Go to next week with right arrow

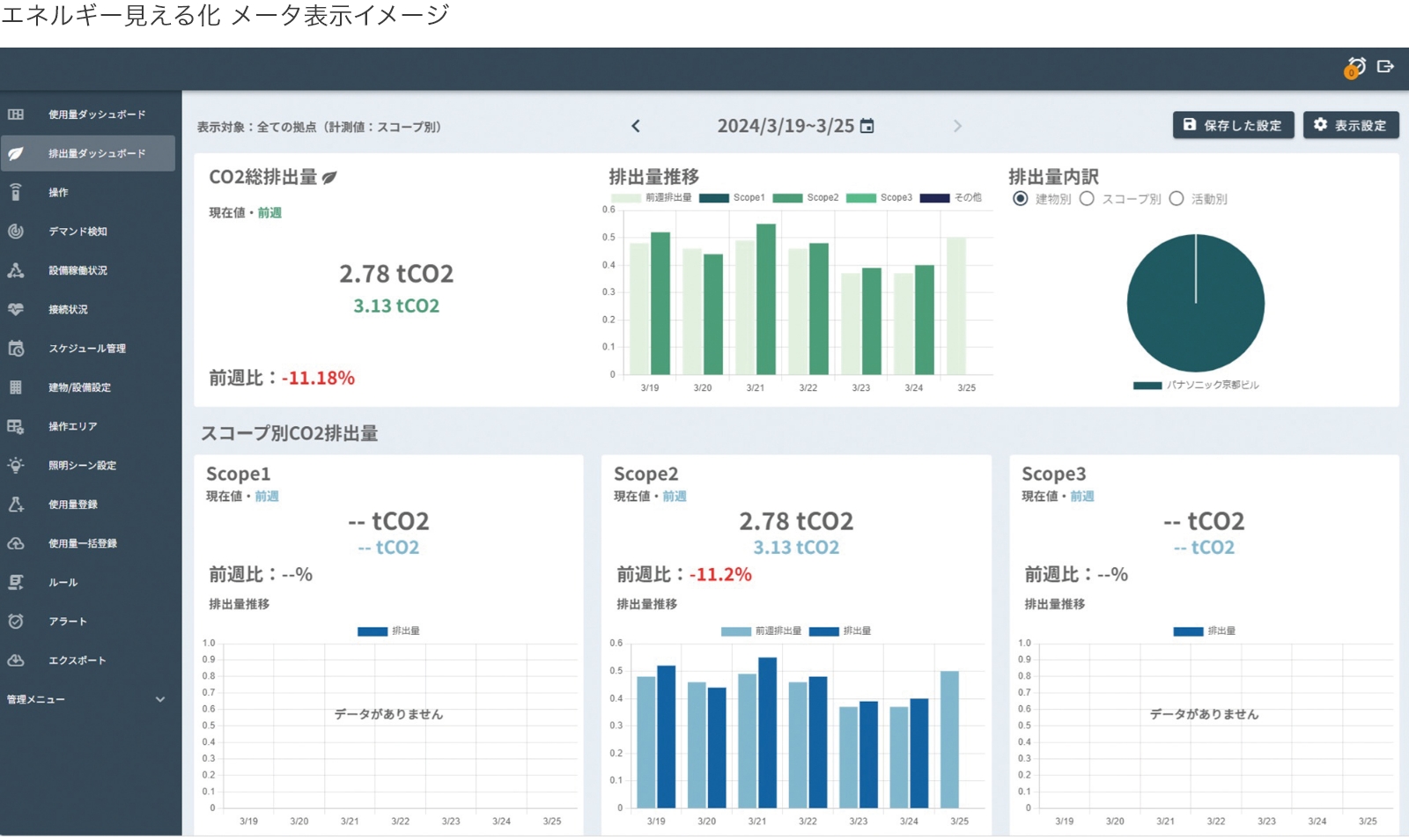957,126
